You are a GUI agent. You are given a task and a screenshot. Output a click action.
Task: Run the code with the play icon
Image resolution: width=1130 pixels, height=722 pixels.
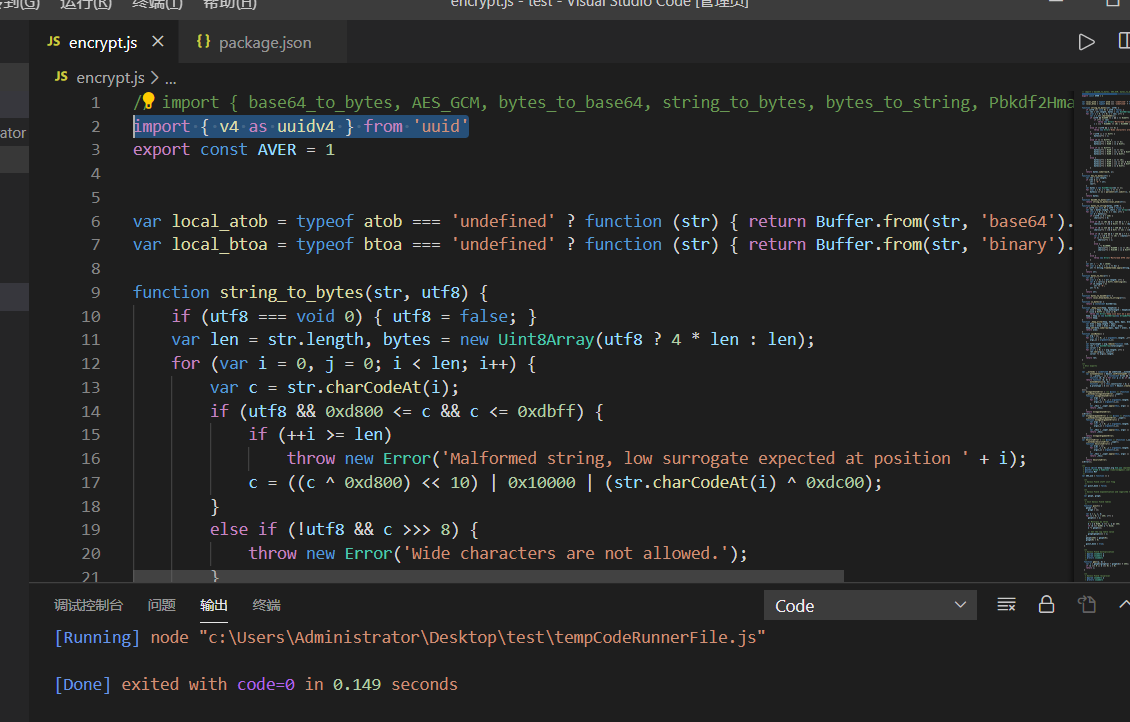(x=1086, y=43)
